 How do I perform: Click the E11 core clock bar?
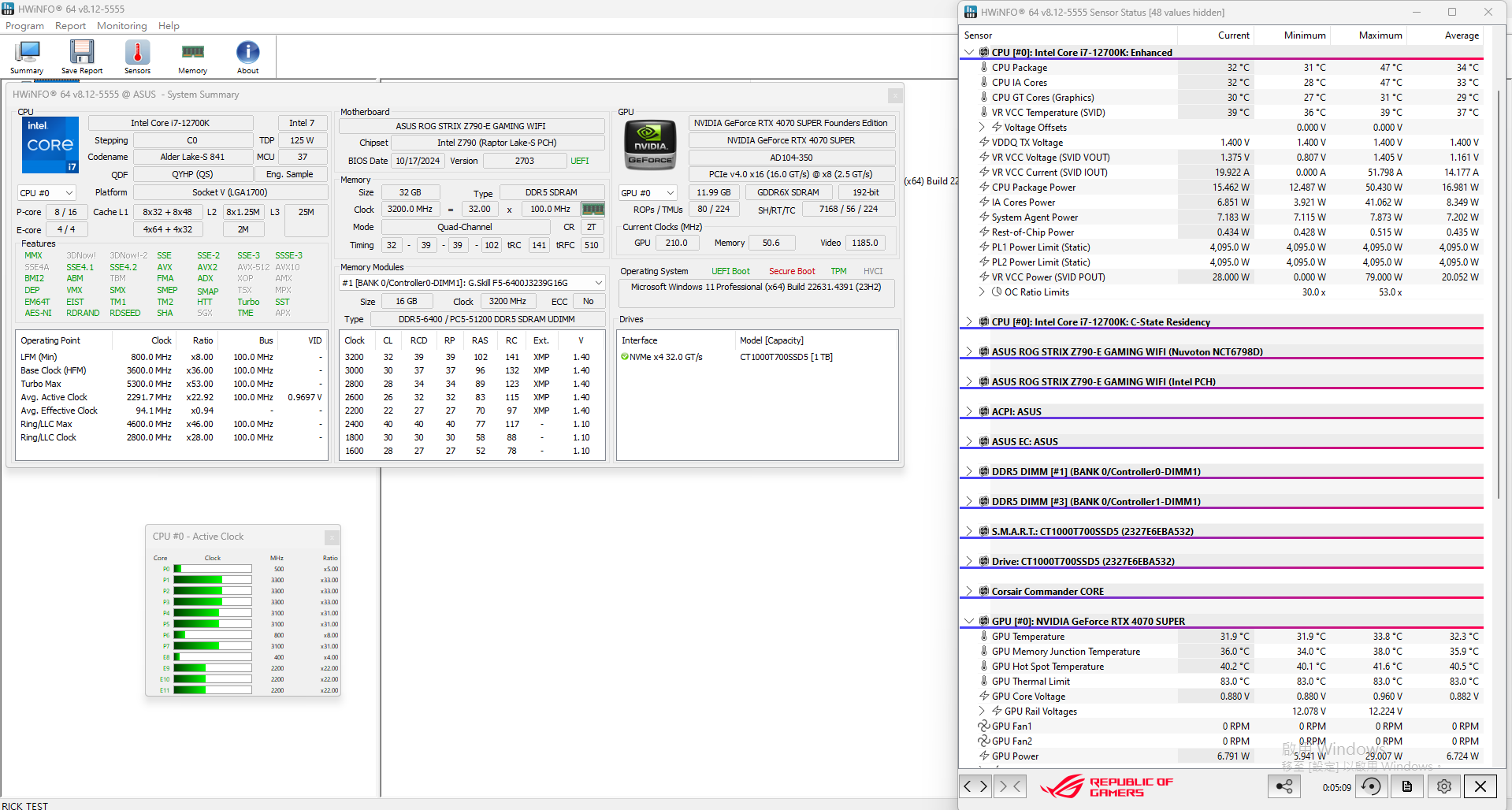[x=213, y=690]
